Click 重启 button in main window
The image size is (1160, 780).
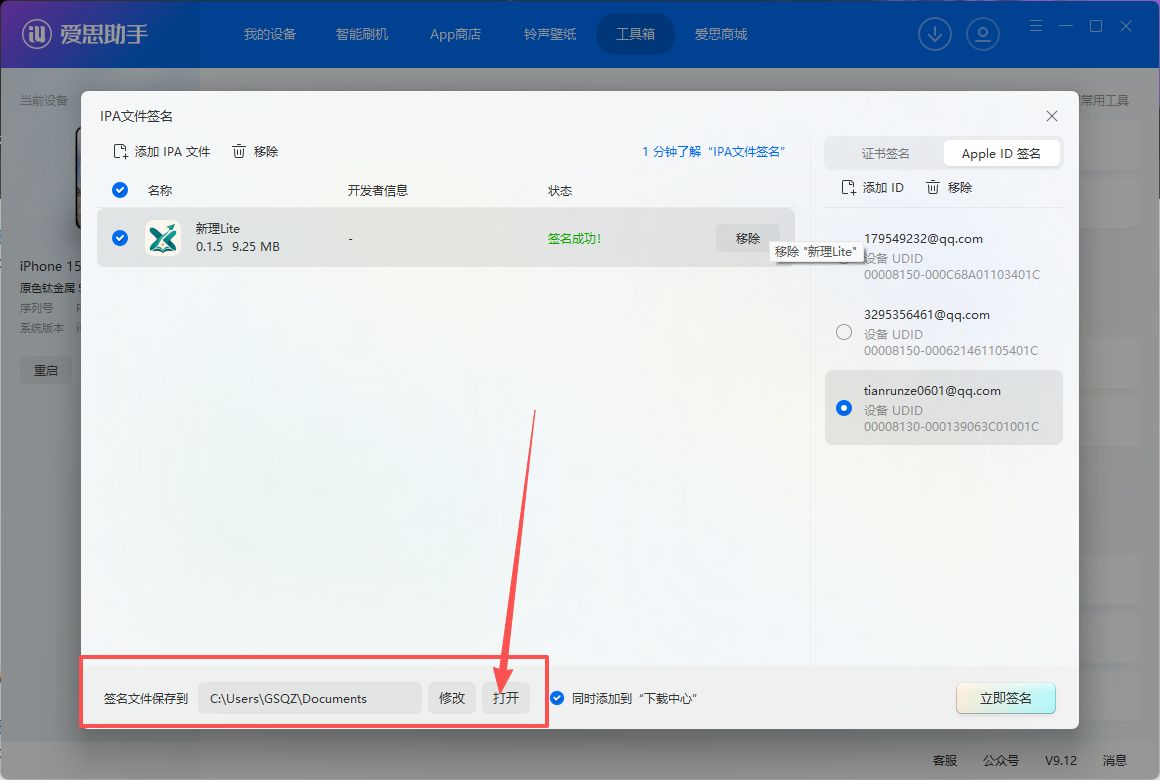(x=46, y=370)
